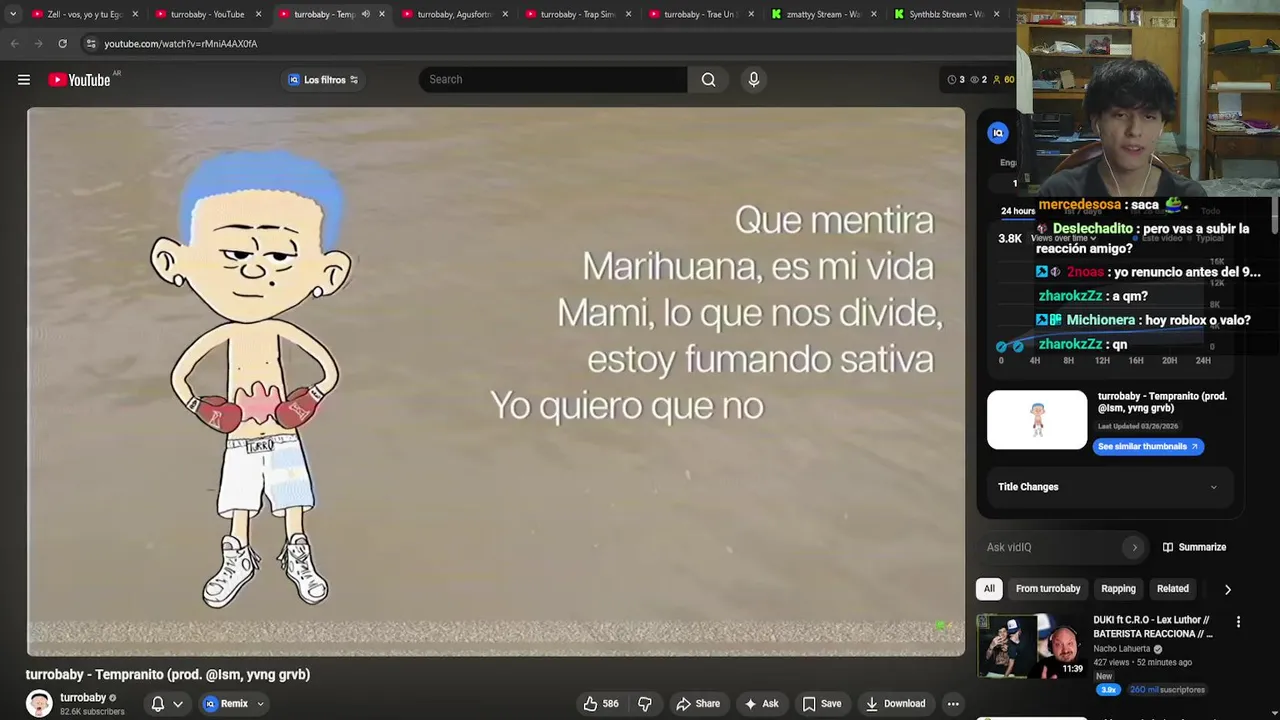
Task: Open the three-dot menu on DUKI video
Action: (x=1238, y=622)
